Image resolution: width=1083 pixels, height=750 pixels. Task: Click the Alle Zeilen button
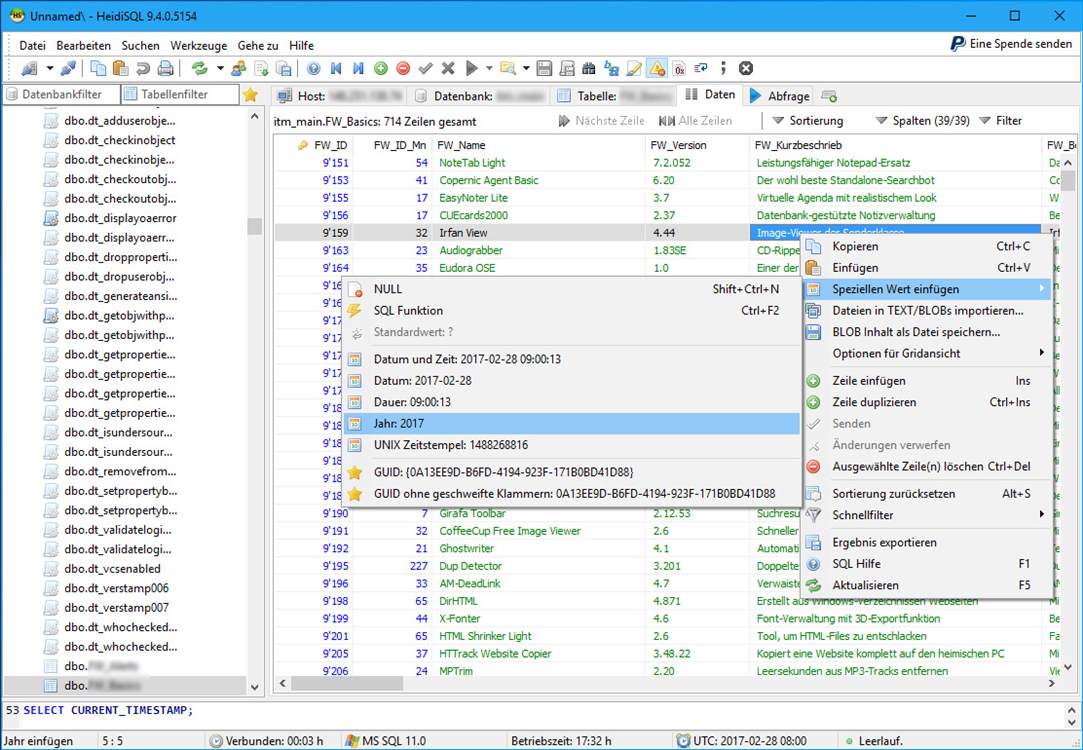[695, 121]
